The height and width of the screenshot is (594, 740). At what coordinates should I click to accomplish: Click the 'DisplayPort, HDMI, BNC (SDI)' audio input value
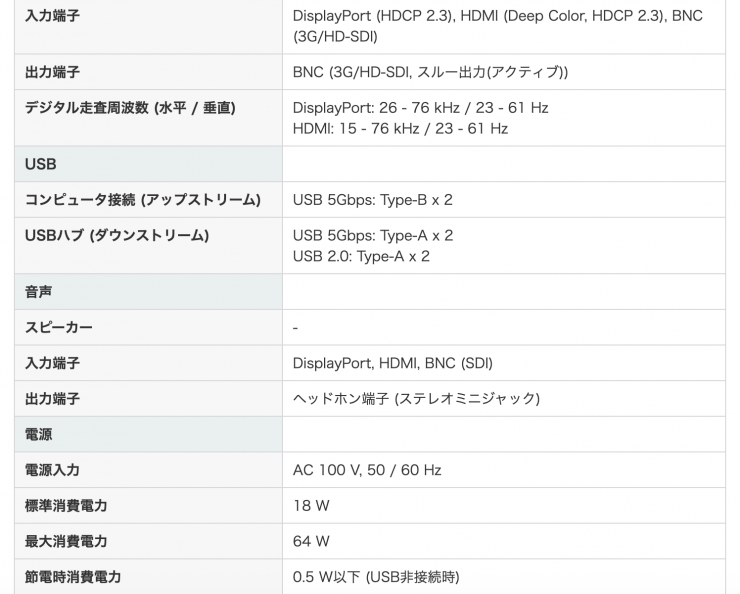(x=392, y=363)
